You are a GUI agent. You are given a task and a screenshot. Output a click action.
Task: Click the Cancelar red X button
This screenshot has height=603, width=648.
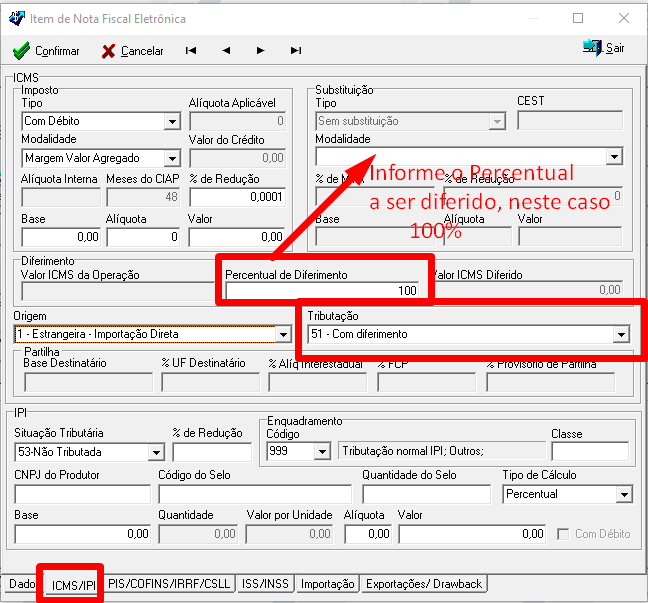coord(131,51)
